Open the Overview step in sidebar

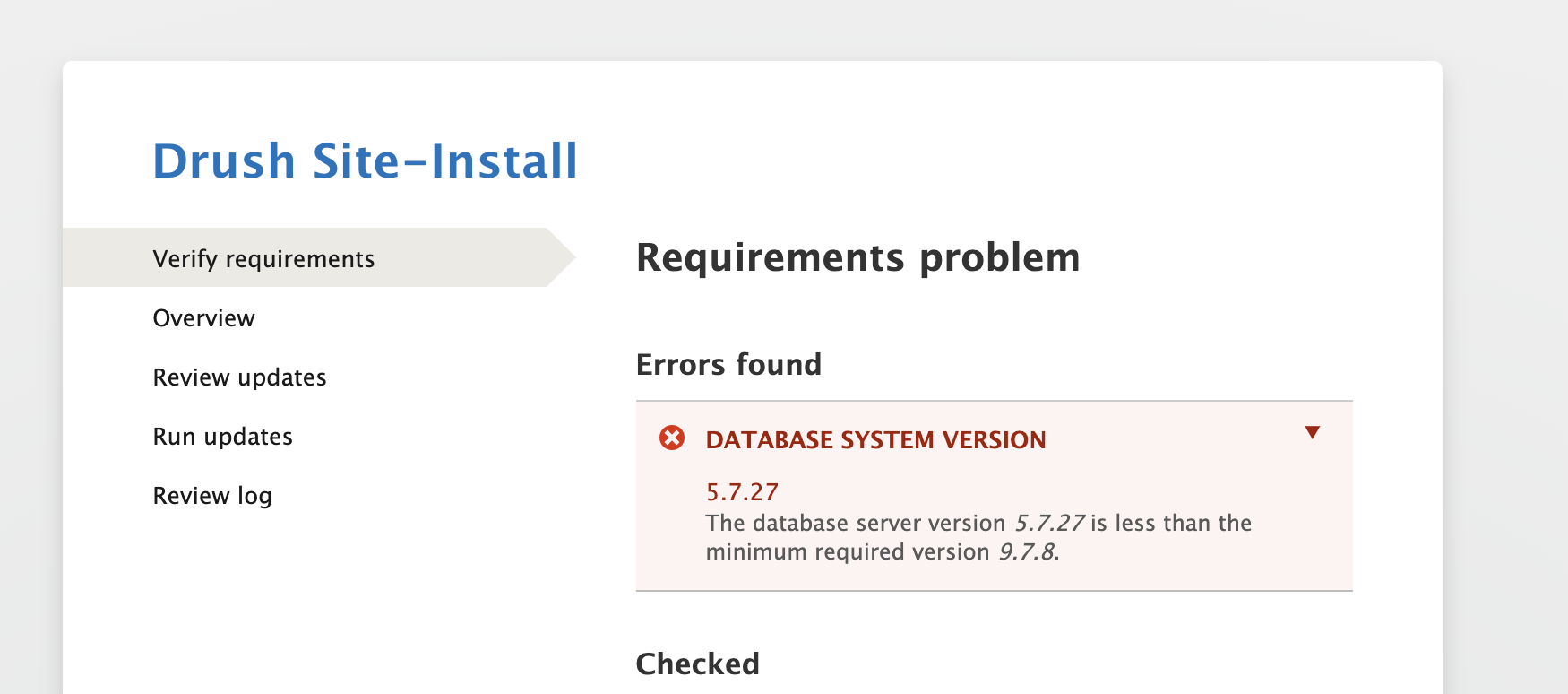203,317
